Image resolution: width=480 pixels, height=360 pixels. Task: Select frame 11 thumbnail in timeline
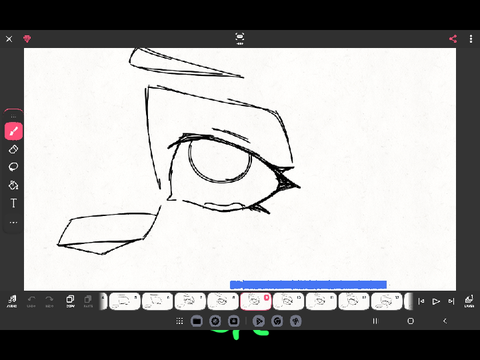(321, 301)
